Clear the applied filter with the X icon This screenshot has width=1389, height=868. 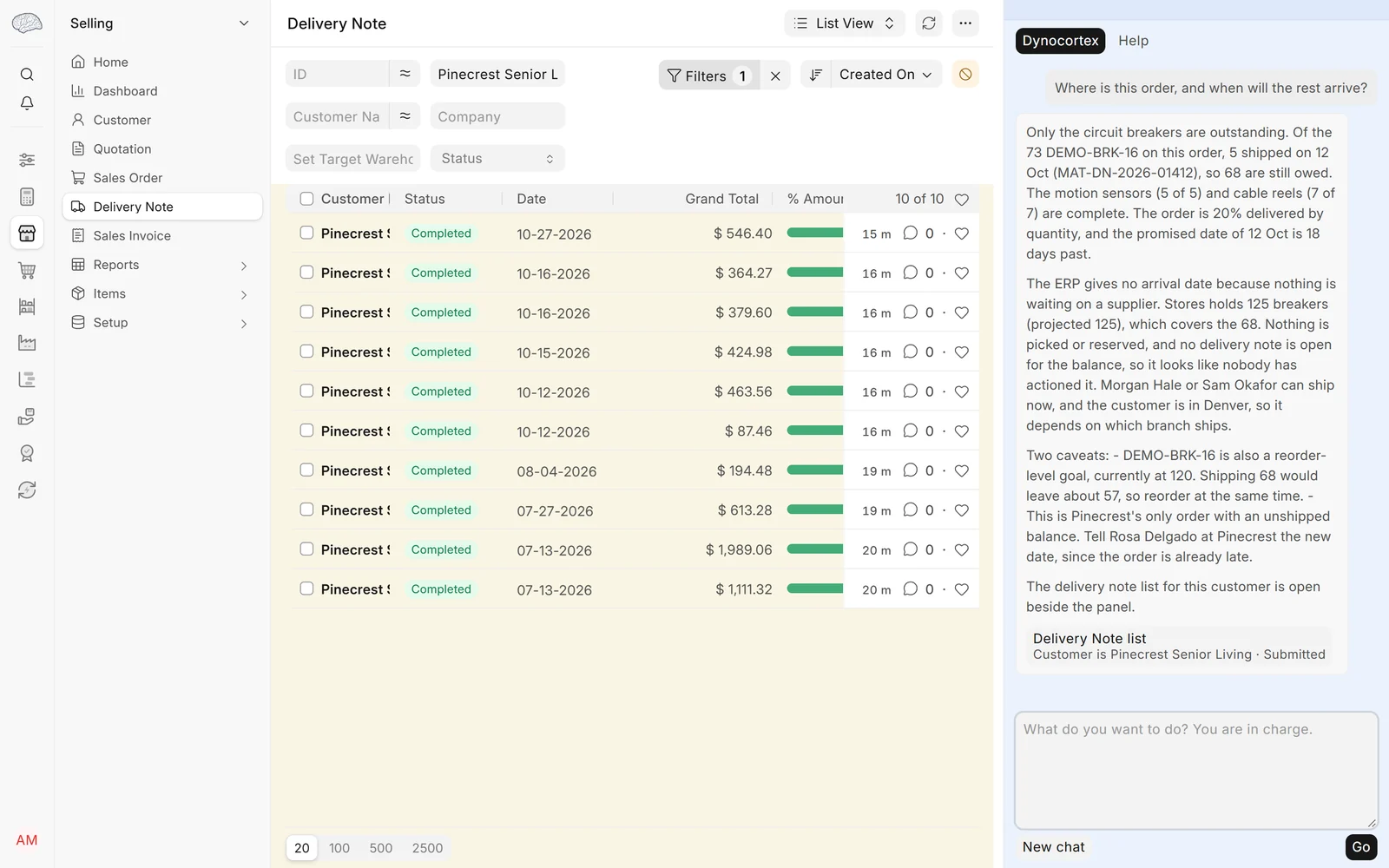tap(775, 76)
